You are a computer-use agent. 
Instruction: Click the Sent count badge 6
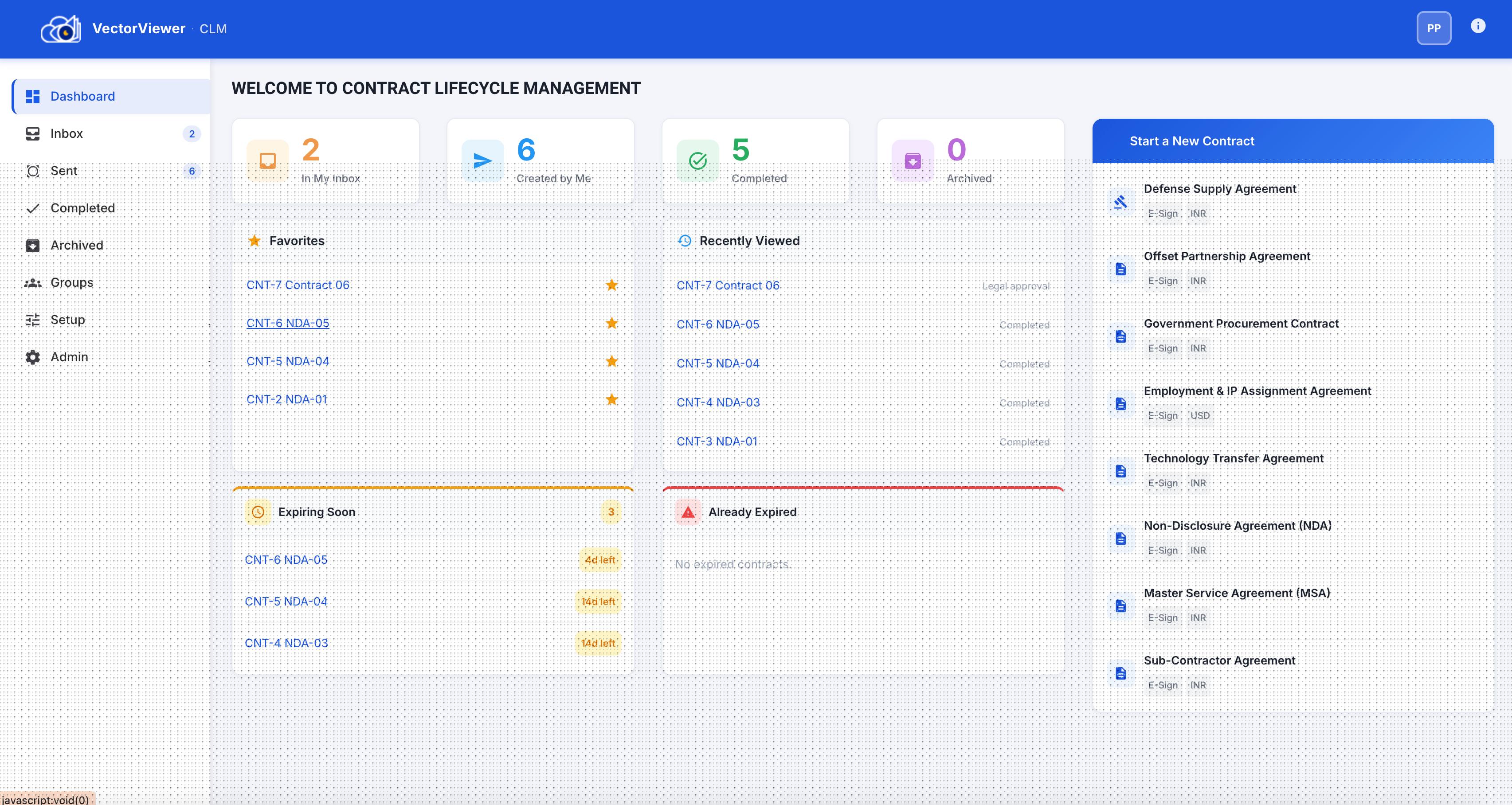(x=192, y=171)
